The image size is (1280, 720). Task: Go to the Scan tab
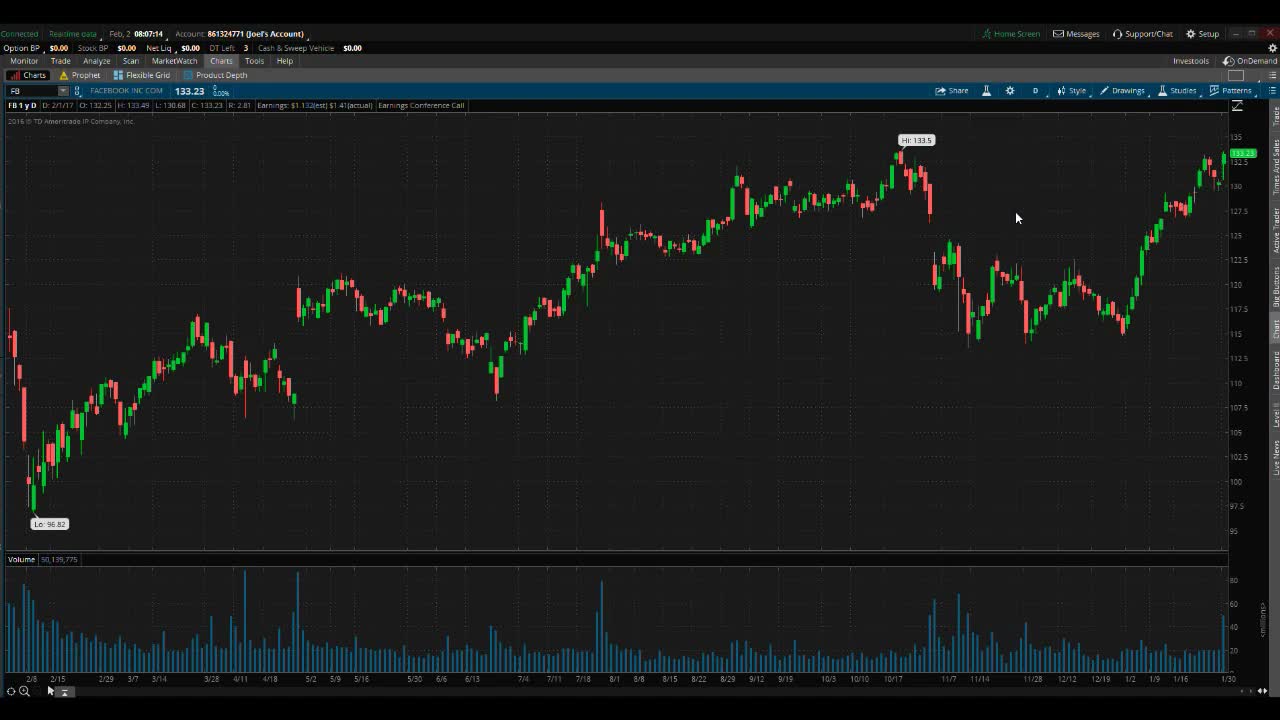coord(131,61)
